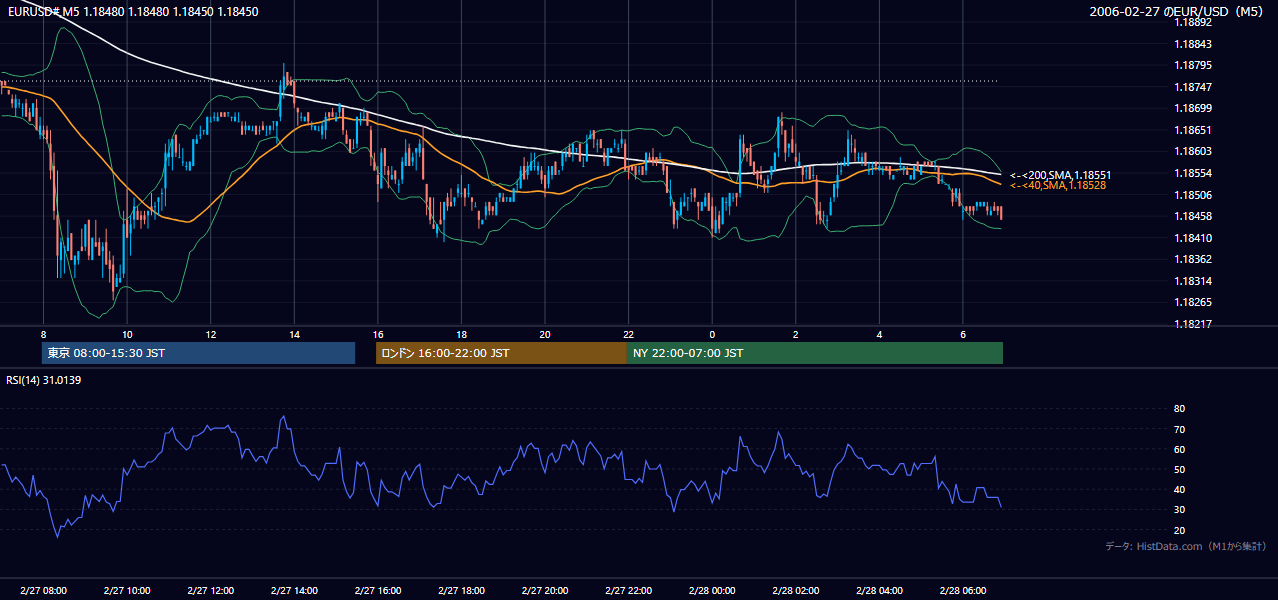1278x600 pixels.
Task: Click the 2/28 06:00 time label
Action: coord(962,590)
